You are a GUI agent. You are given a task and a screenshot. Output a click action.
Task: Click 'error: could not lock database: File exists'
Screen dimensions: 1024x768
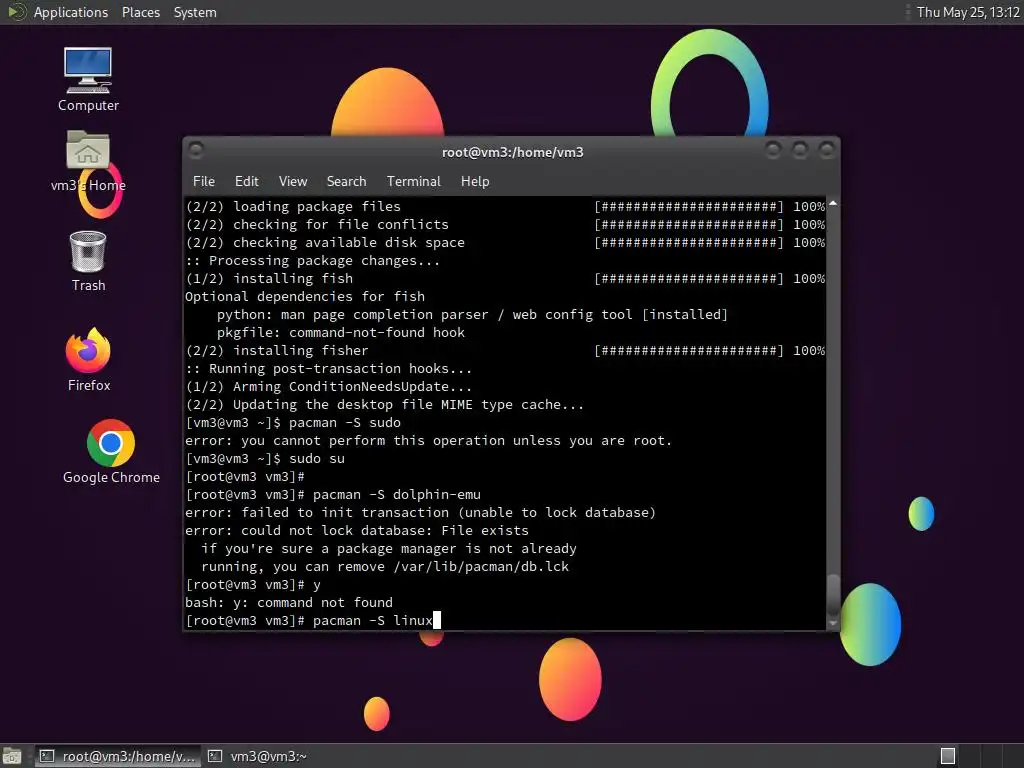pyautogui.click(x=357, y=530)
